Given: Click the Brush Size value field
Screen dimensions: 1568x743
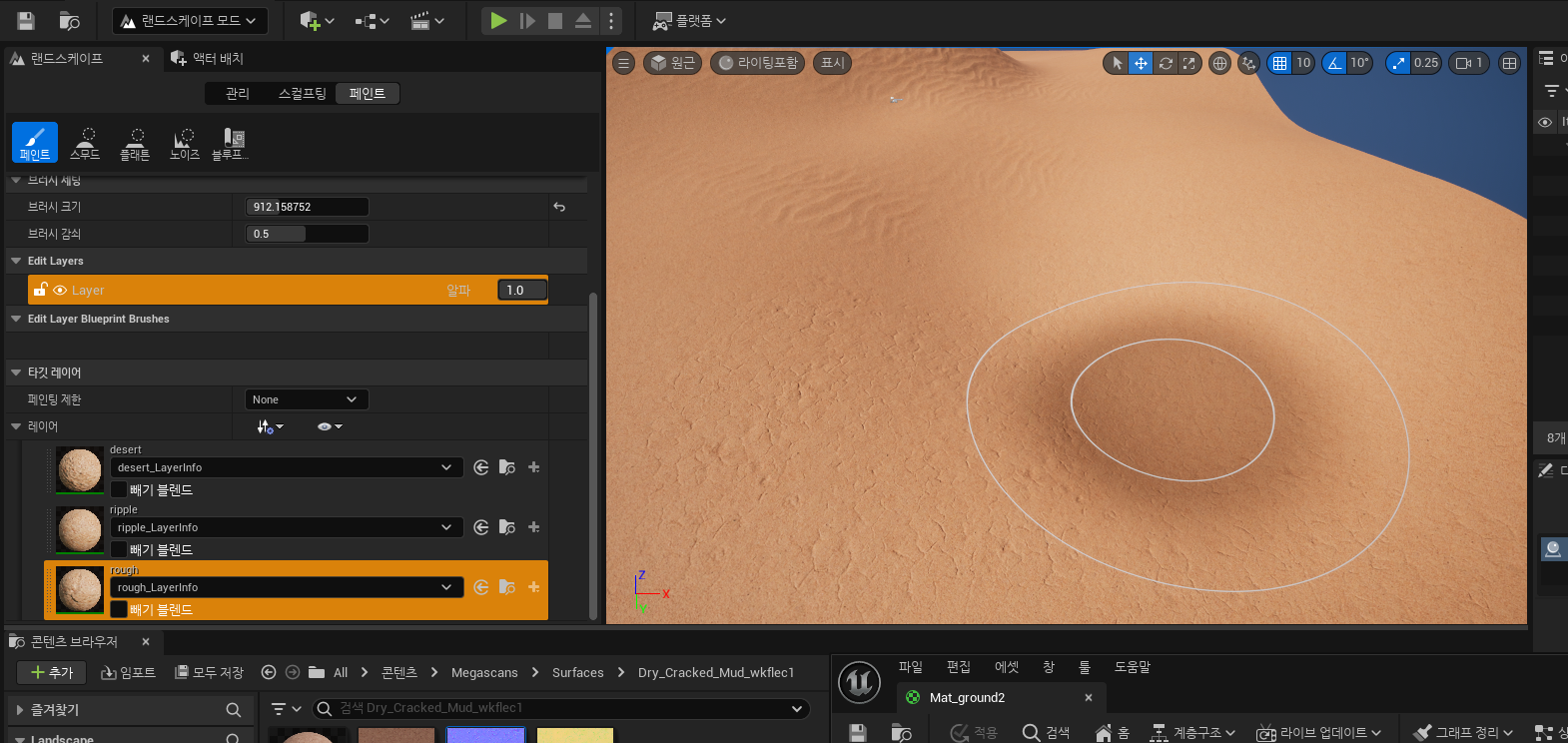Looking at the screenshot, I should coord(308,207).
